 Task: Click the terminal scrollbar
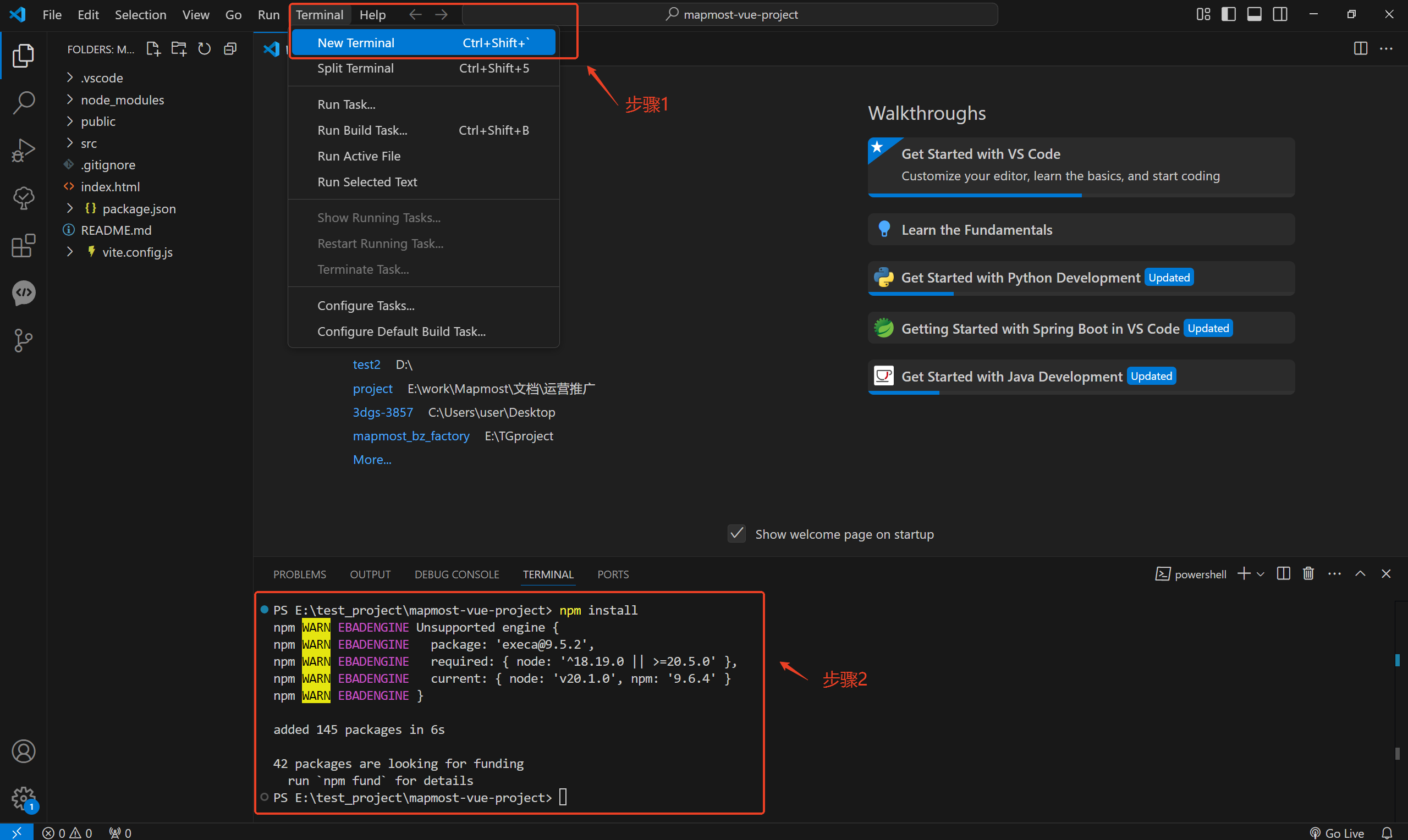1398,711
